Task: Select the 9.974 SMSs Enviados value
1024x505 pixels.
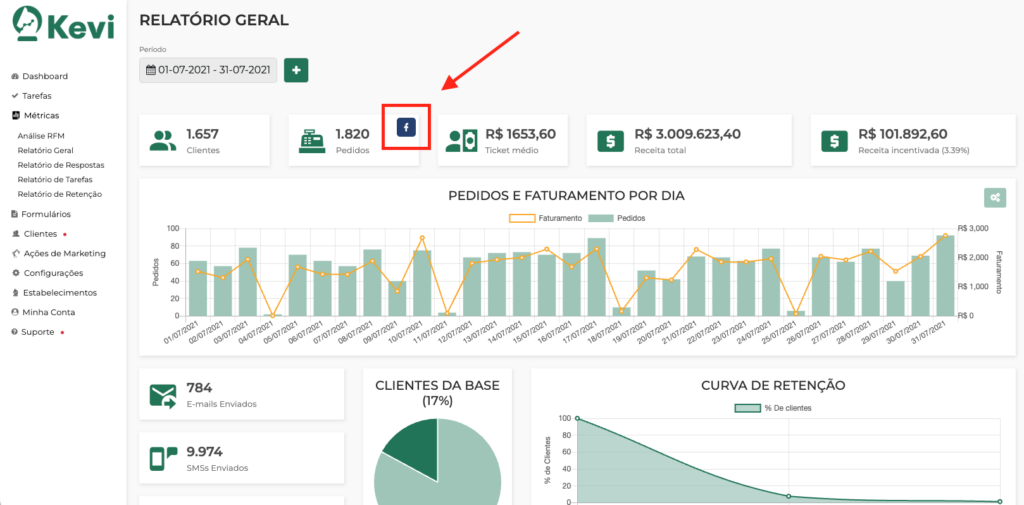Action: click(204, 451)
